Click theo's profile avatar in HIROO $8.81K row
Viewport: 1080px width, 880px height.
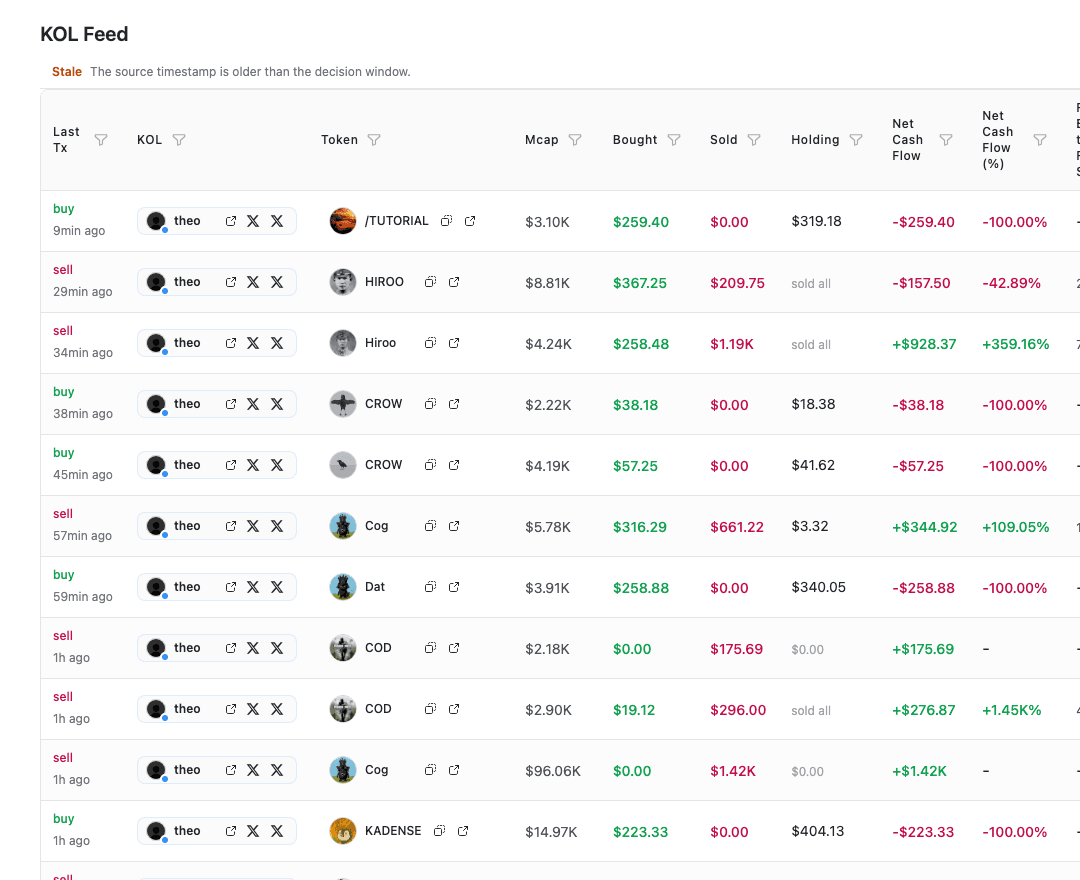(x=156, y=282)
